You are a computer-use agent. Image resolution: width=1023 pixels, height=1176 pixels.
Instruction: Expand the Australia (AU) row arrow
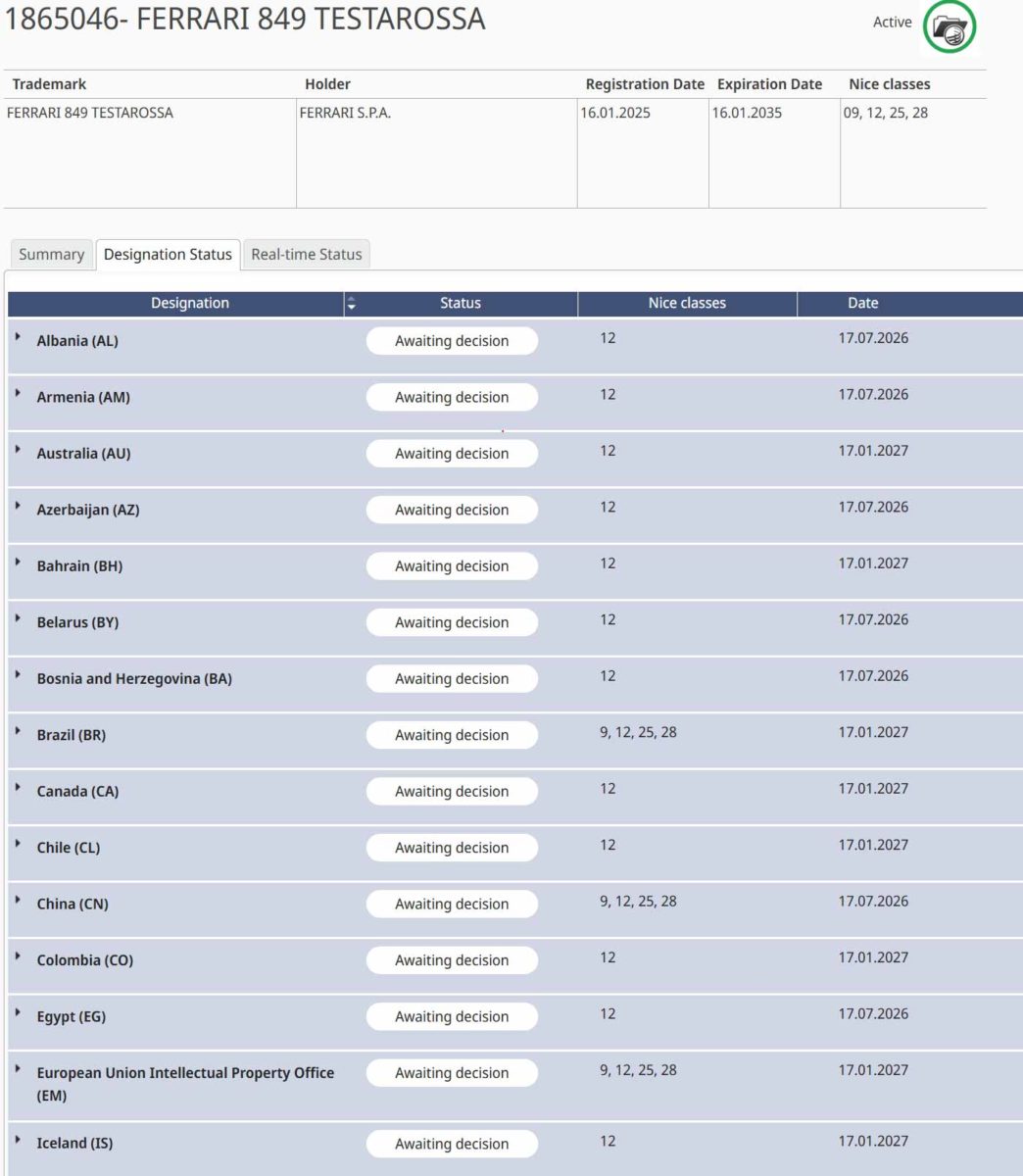[18, 449]
